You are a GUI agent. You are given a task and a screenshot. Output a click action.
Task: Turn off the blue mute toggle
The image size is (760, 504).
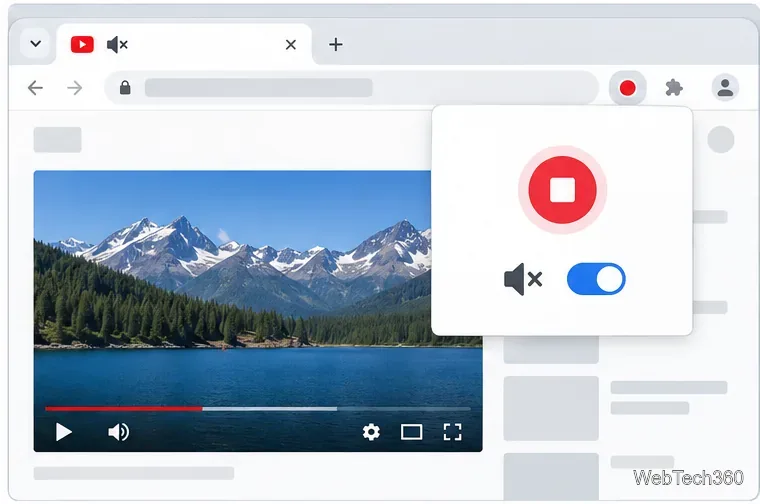(596, 279)
